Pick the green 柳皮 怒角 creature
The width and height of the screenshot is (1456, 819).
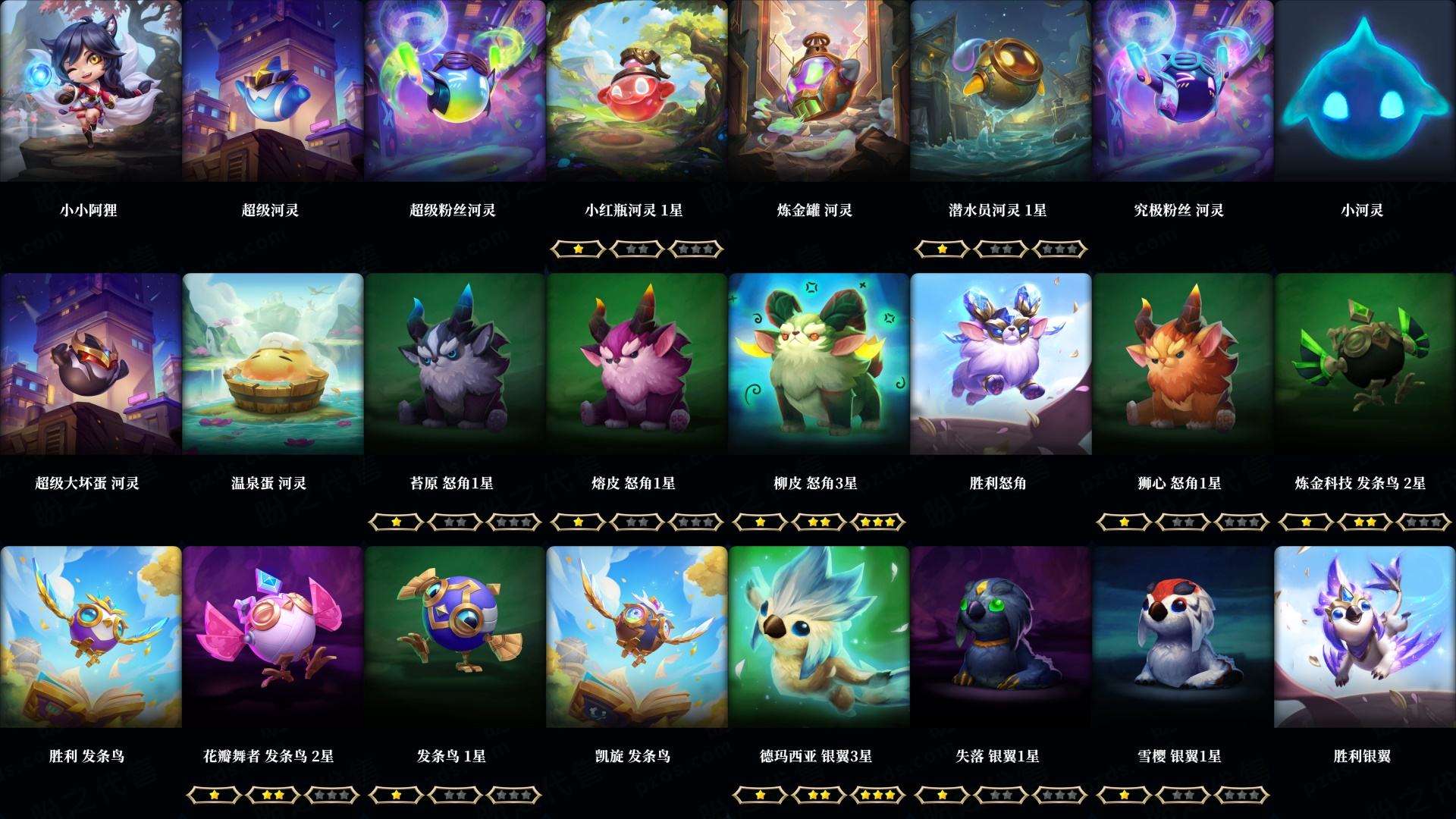819,364
